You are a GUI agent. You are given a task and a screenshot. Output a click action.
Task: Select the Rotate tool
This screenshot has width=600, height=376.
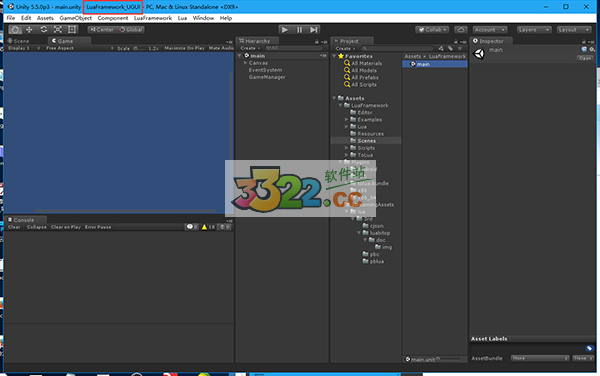pyautogui.click(x=44, y=29)
